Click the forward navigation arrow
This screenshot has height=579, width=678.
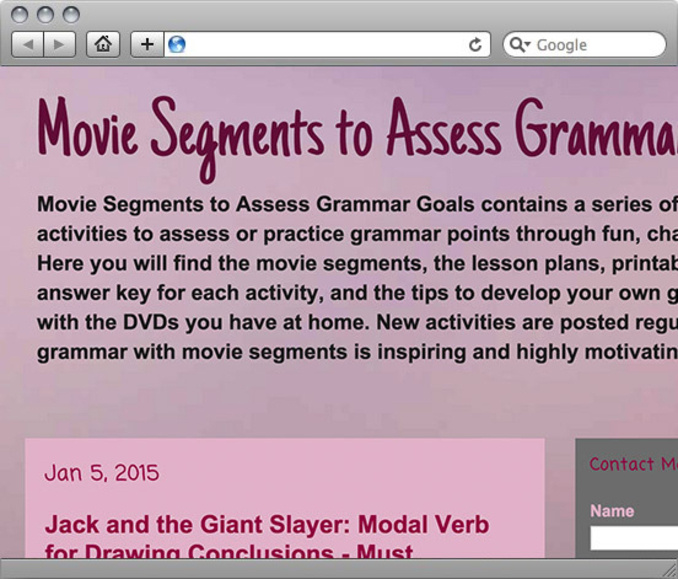pos(59,44)
